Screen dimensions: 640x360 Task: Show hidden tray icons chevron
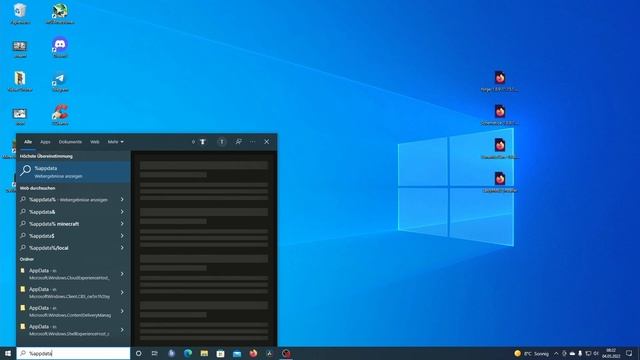pyautogui.click(x=556, y=353)
